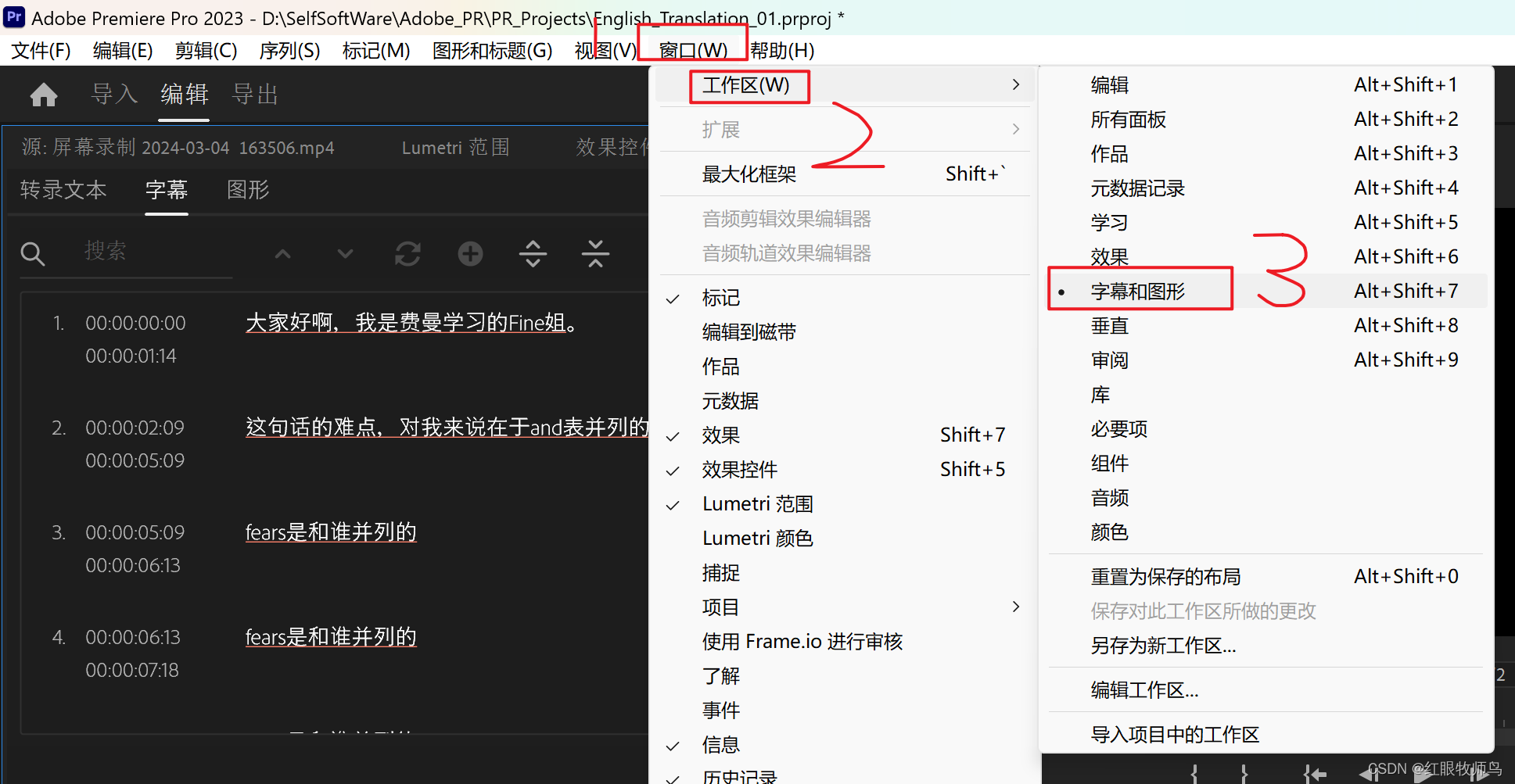The height and width of the screenshot is (784, 1515).
Task: Select the 字幕和图形 workspace option
Action: click(x=1266, y=292)
